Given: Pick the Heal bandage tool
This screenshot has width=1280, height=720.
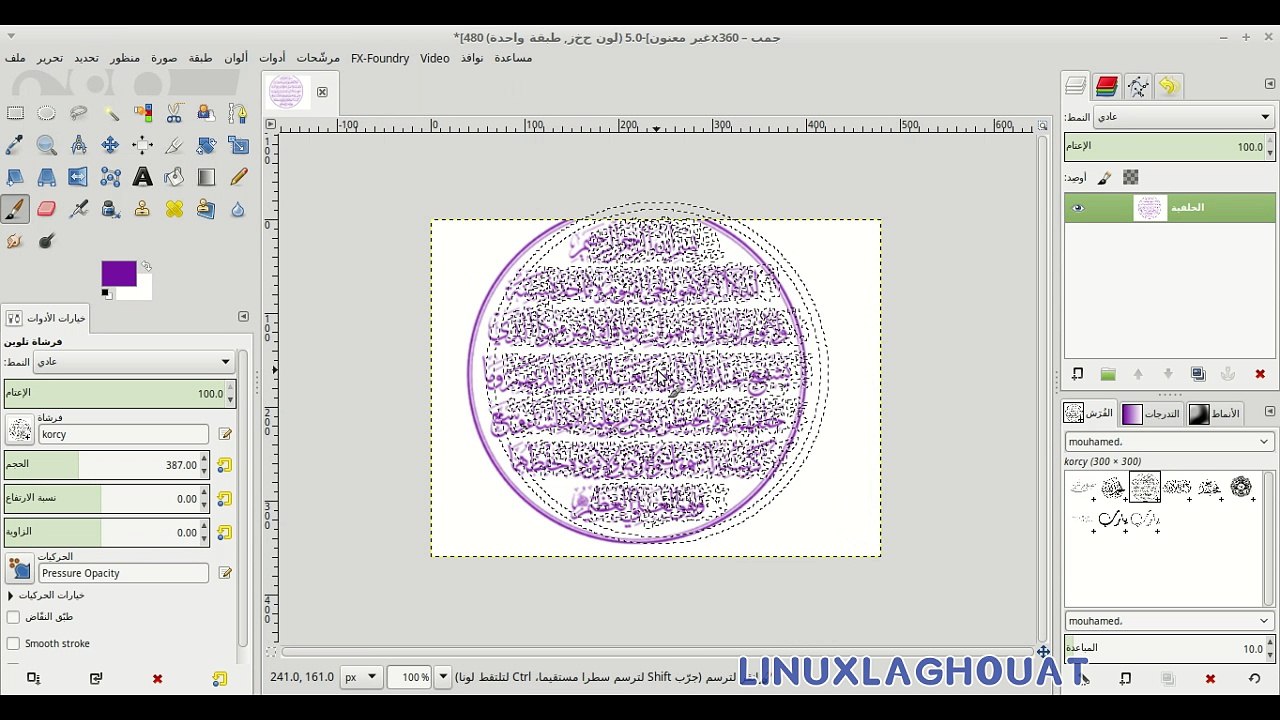Looking at the screenshot, I should pos(175,209).
